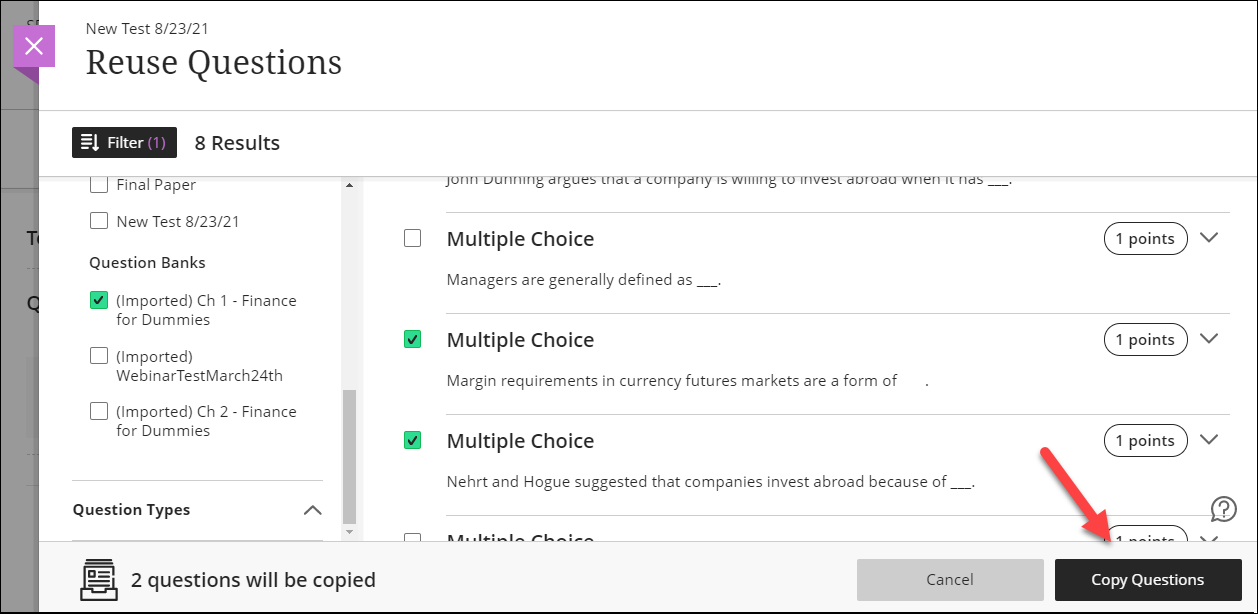Expand the Managers question details chevron
This screenshot has height=614, width=1258.
coord(1209,238)
